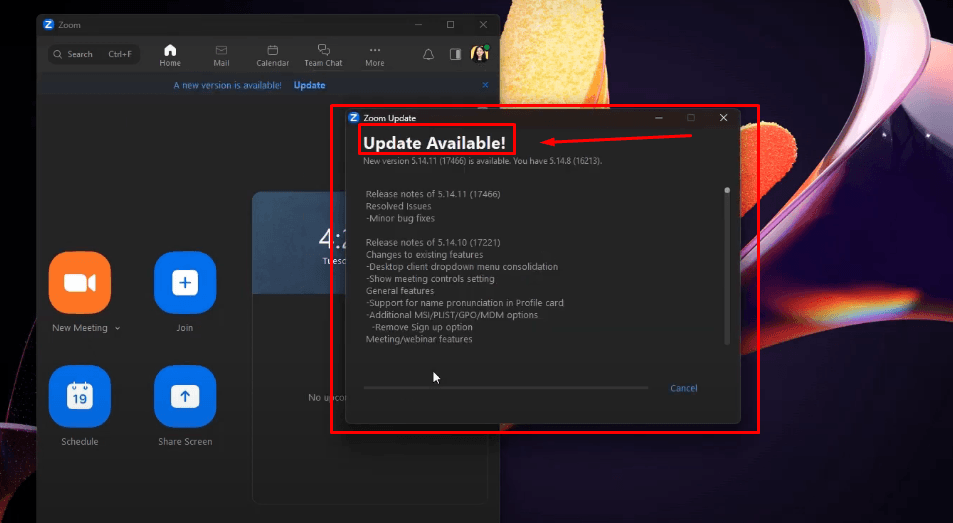953x523 pixels.
Task: Open the notifications bell in Zoom
Action: [x=428, y=55]
